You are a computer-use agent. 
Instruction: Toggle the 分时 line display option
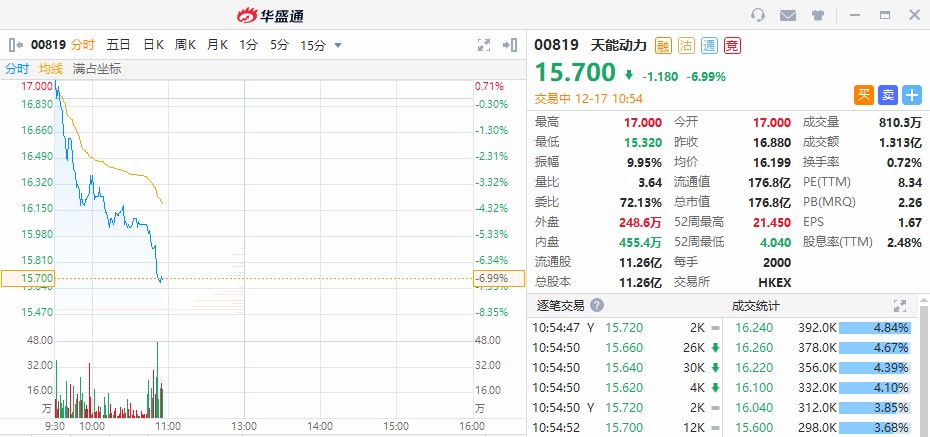[x=17, y=69]
